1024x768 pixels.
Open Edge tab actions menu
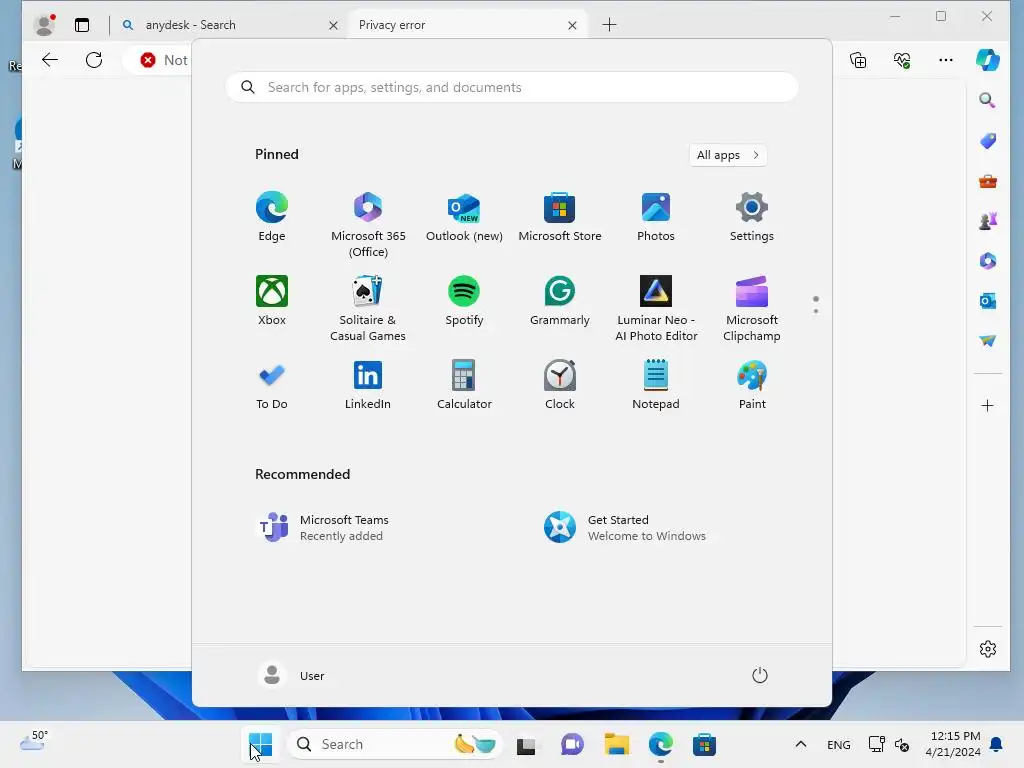(x=82, y=25)
